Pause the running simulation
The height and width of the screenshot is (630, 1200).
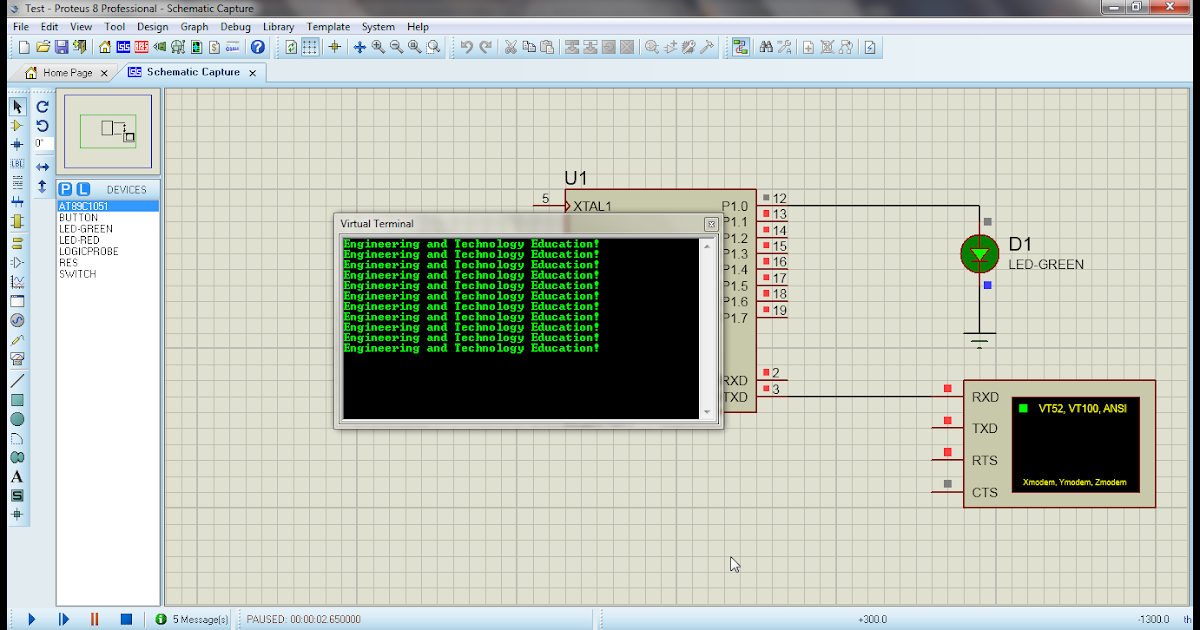(93, 619)
